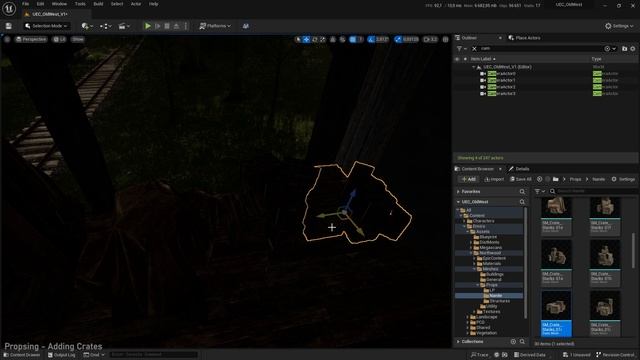Click the Outliner create folder icon
This screenshot has width=640, height=360.
tap(624, 49)
